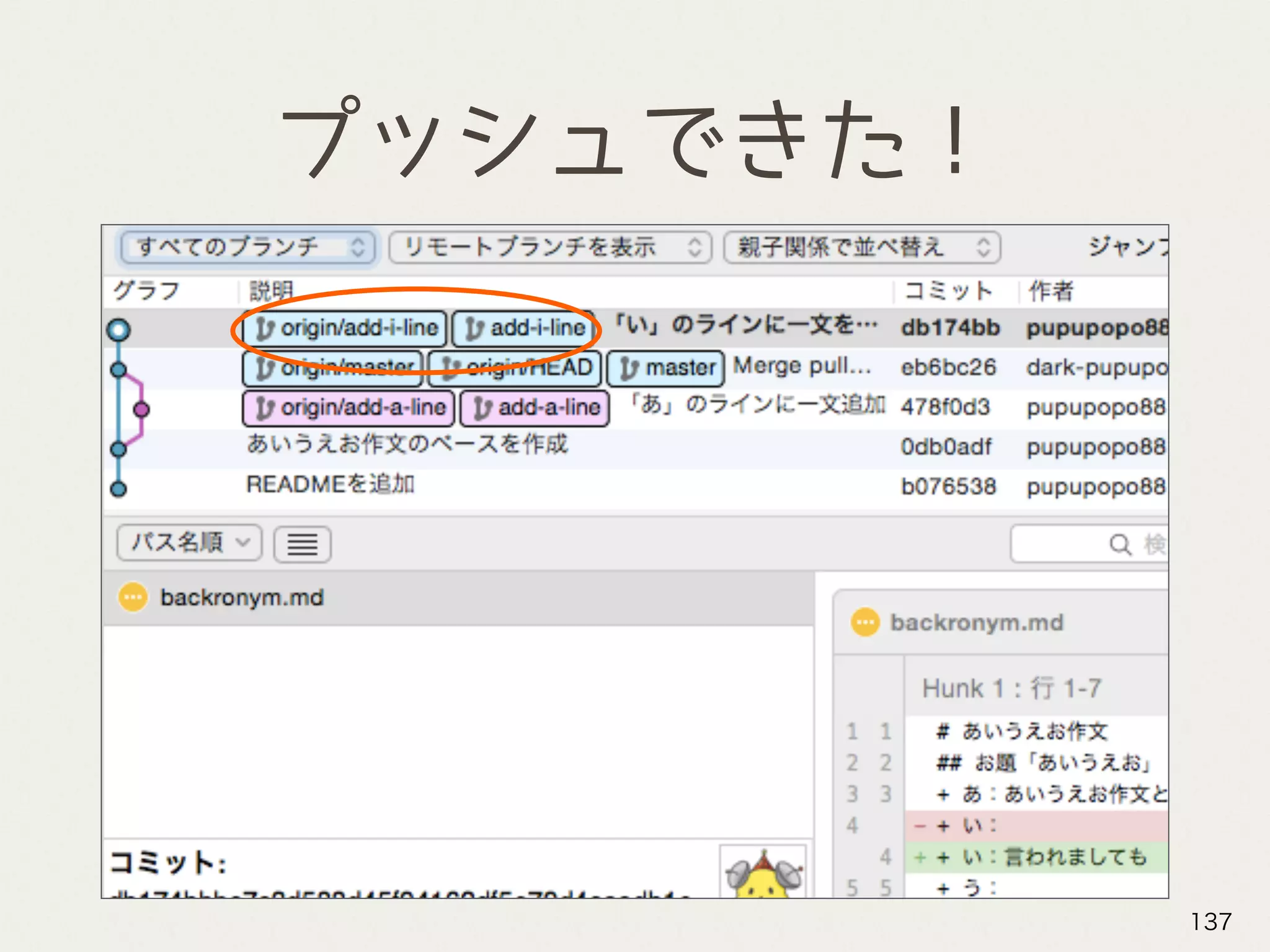Open the すべてのブランチ dropdown
This screenshot has width=1270, height=952.
249,247
